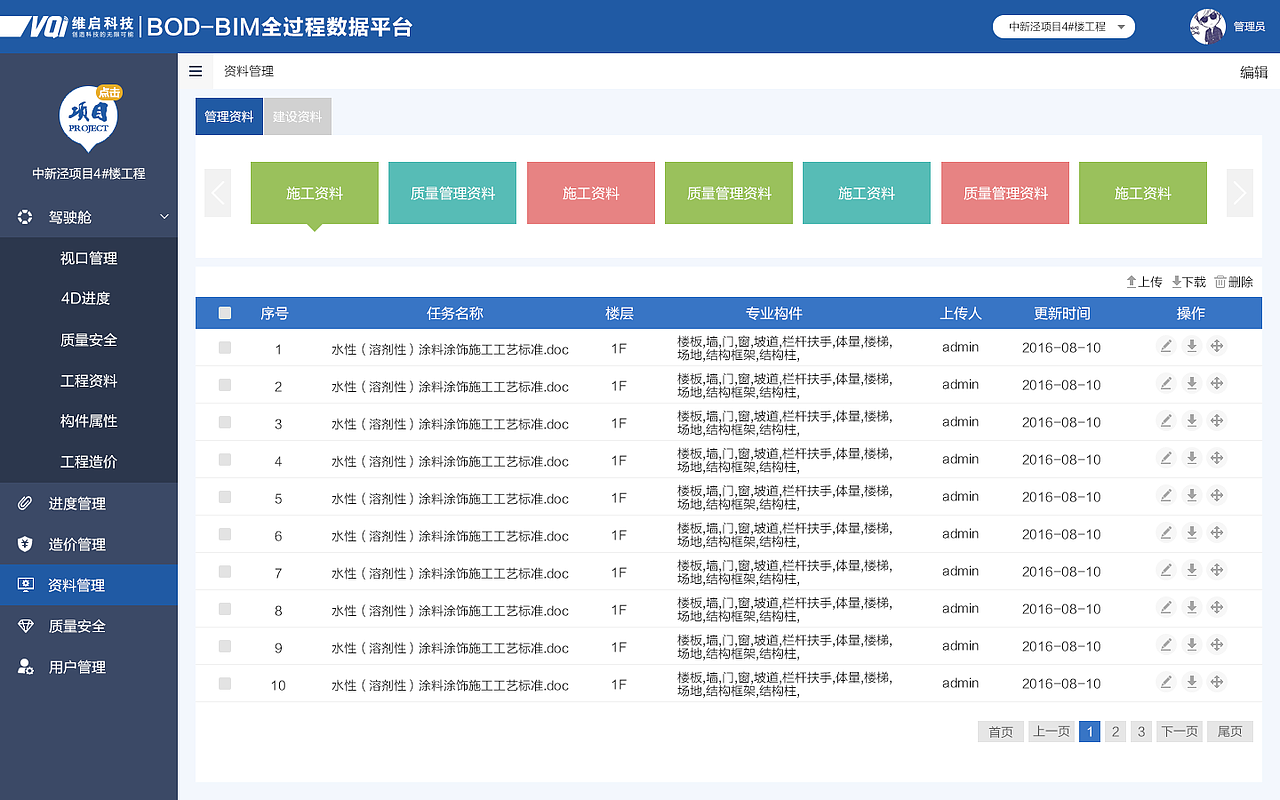The height and width of the screenshot is (800, 1280).
Task: Click the right arrow to see more category cards
Action: click(x=1239, y=192)
